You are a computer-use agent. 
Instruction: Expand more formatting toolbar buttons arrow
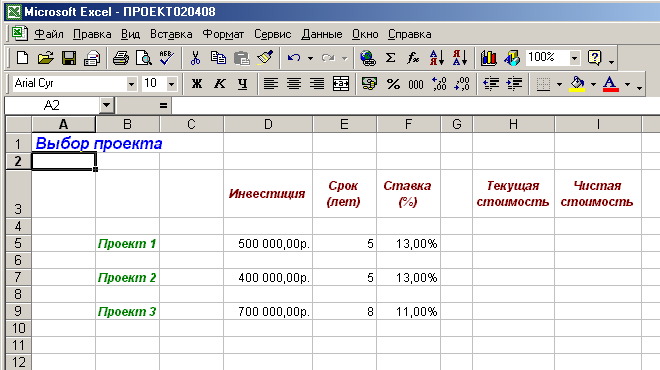coord(639,87)
